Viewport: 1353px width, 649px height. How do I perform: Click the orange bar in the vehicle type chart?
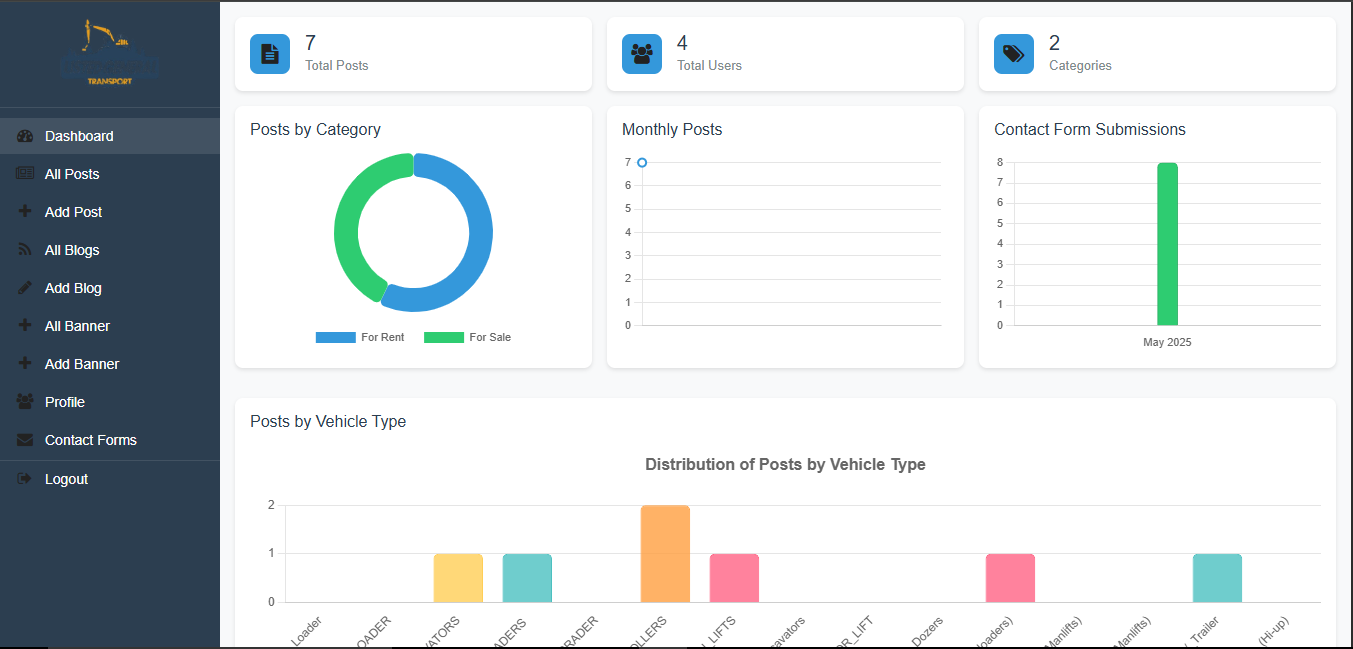click(x=665, y=554)
